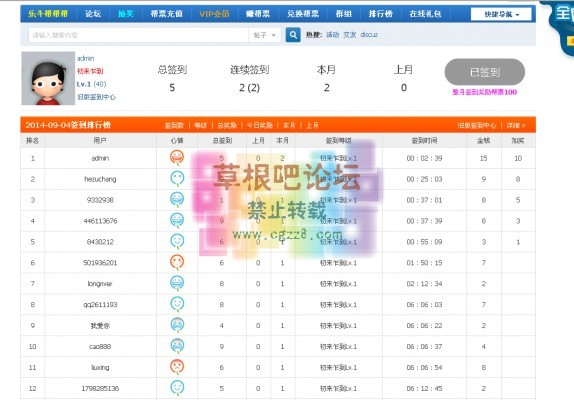Click the mood face in rank 9 row
The height and width of the screenshot is (400, 574).
[177, 325]
